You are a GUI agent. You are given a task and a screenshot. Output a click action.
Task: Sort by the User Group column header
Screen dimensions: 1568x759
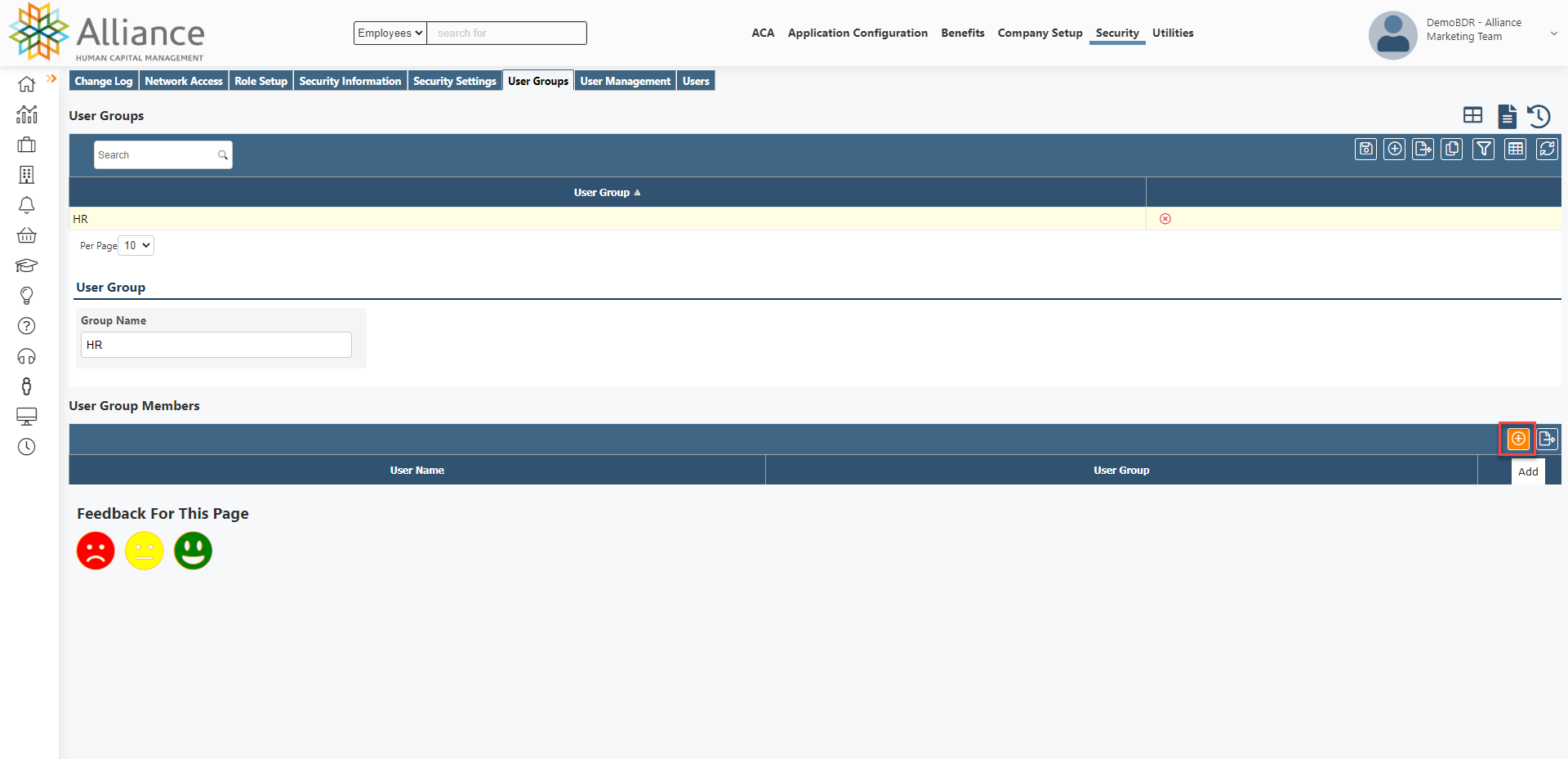(x=607, y=193)
